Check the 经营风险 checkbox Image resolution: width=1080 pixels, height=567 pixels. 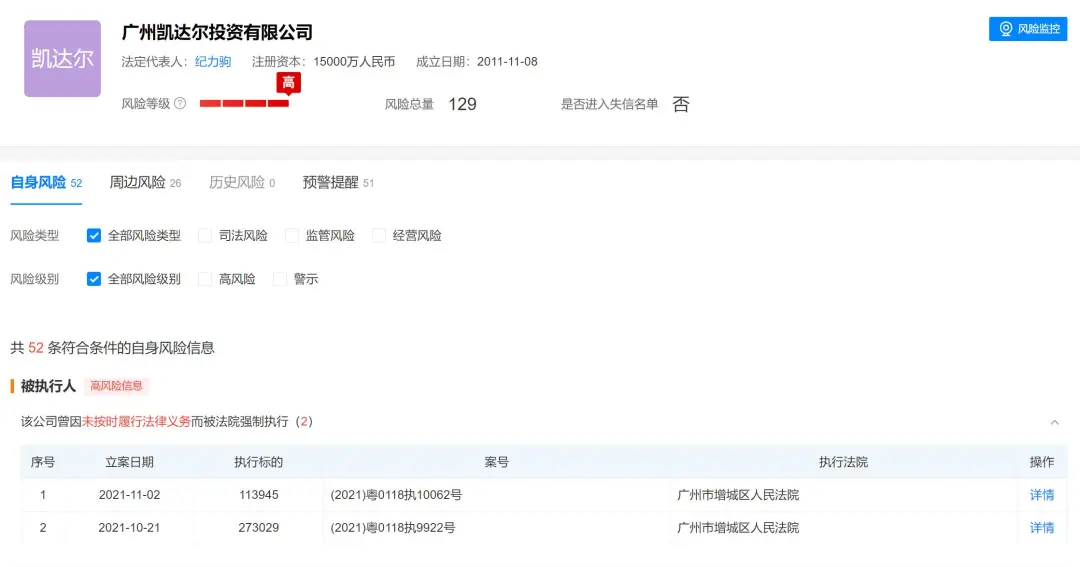pyautogui.click(x=378, y=236)
